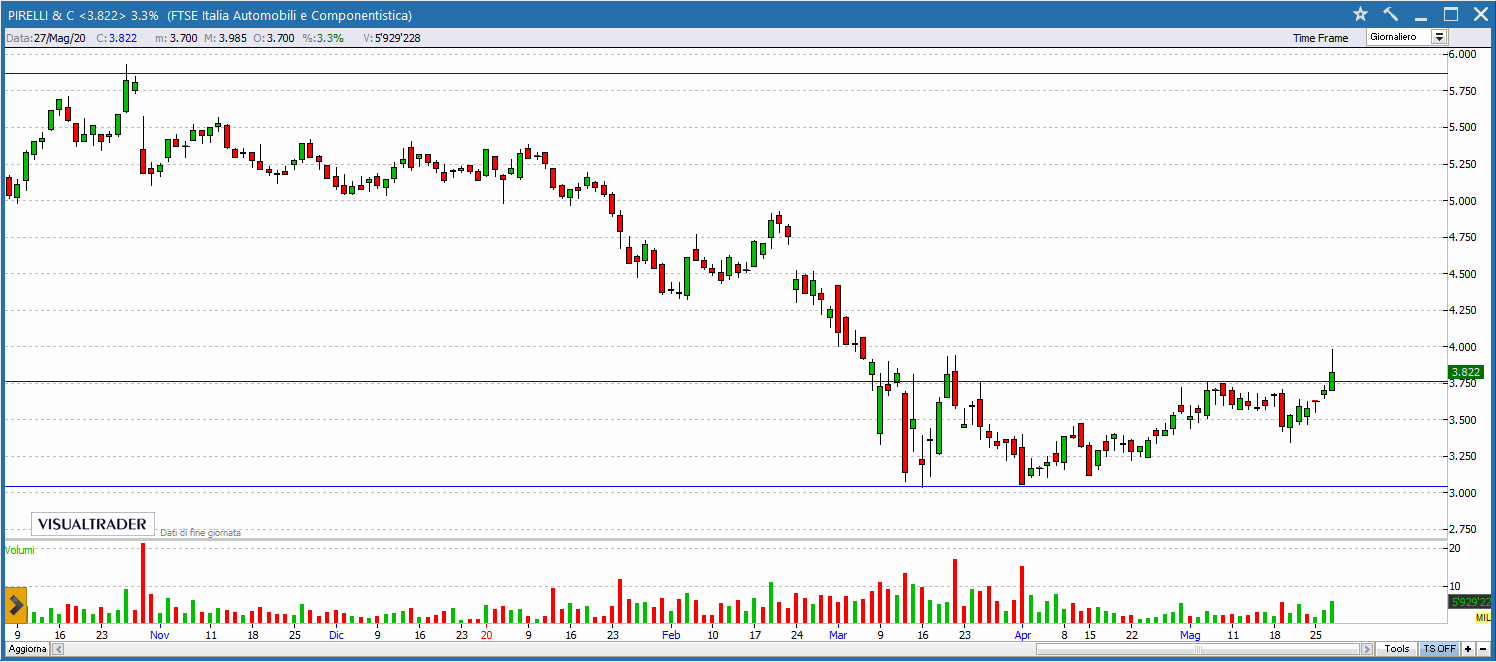Click the 'Mag' month label on time axis

coord(1190,635)
